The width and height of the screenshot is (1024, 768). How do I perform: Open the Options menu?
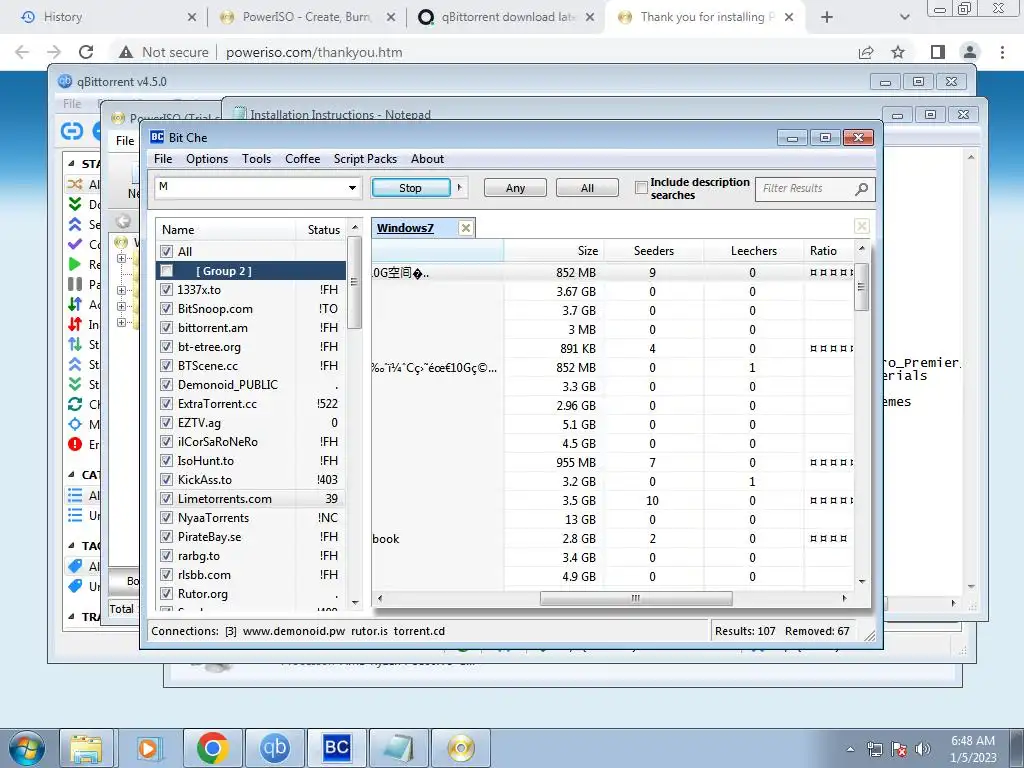(207, 159)
